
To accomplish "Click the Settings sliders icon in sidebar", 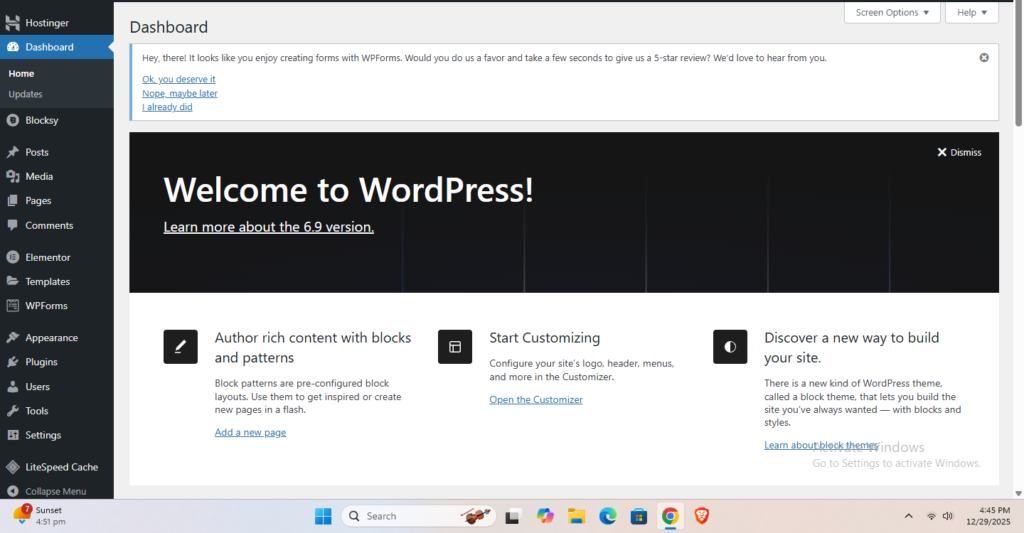I will [12, 435].
